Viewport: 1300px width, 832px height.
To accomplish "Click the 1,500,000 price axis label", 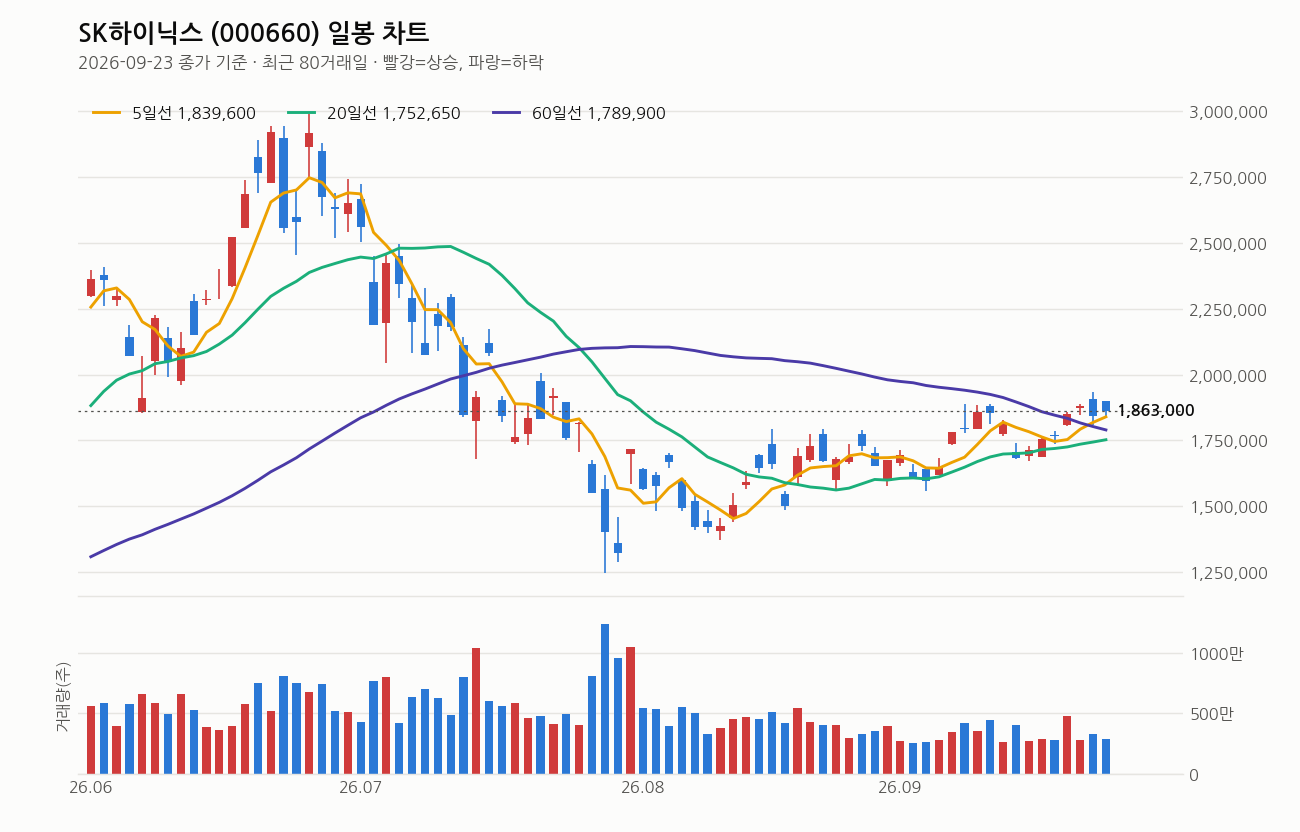I will click(x=1226, y=507).
